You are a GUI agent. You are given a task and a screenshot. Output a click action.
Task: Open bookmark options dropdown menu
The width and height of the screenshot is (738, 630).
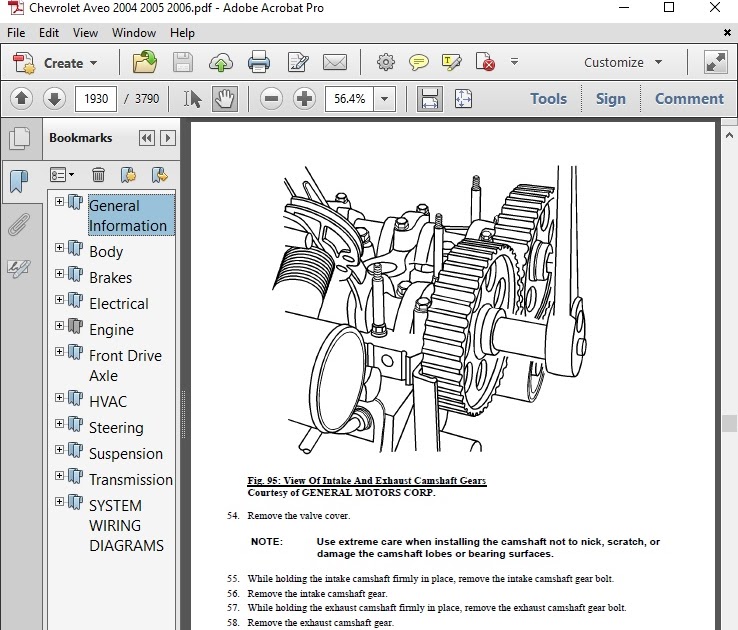coord(62,175)
